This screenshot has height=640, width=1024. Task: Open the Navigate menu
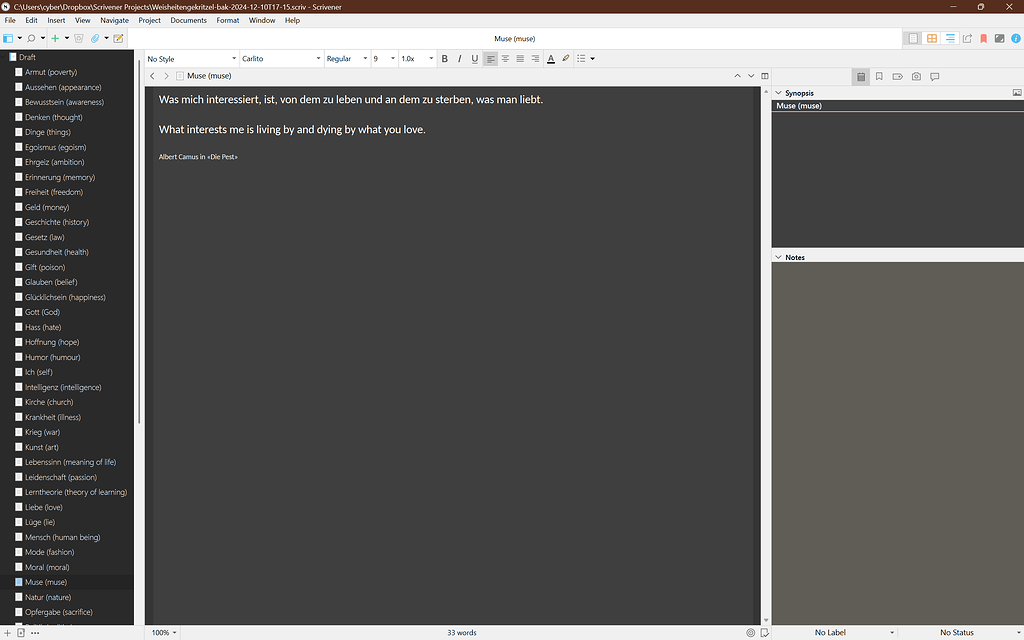(x=114, y=19)
